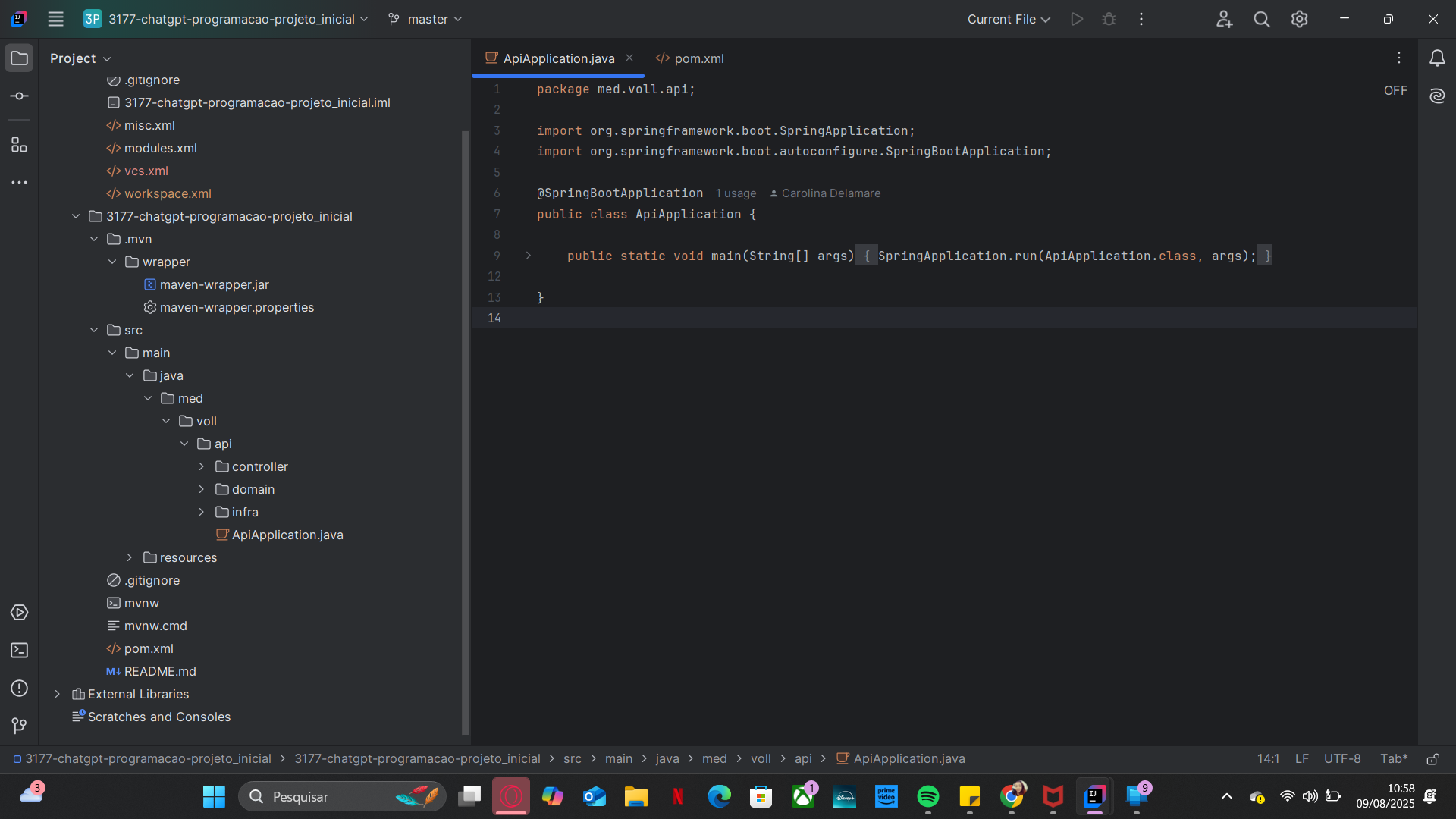Collapse the src folder
Screen dimensions: 1456x819
point(94,330)
